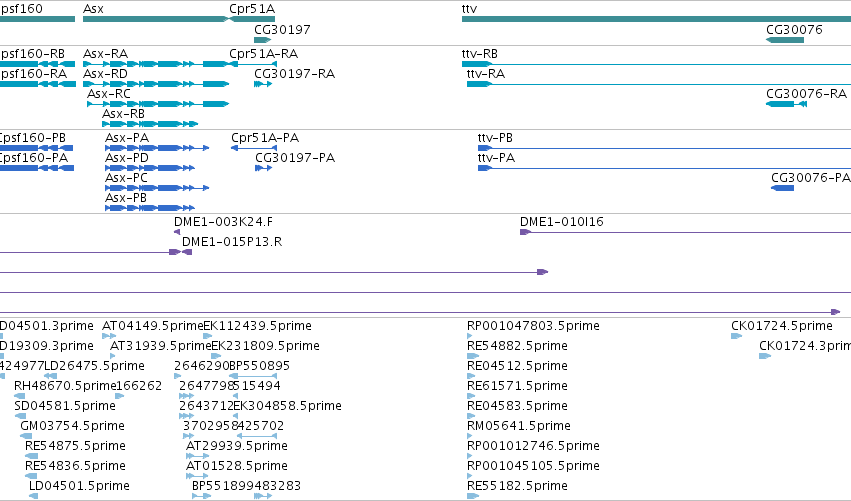Click the DME1-015P13.R clone end

tap(187, 252)
